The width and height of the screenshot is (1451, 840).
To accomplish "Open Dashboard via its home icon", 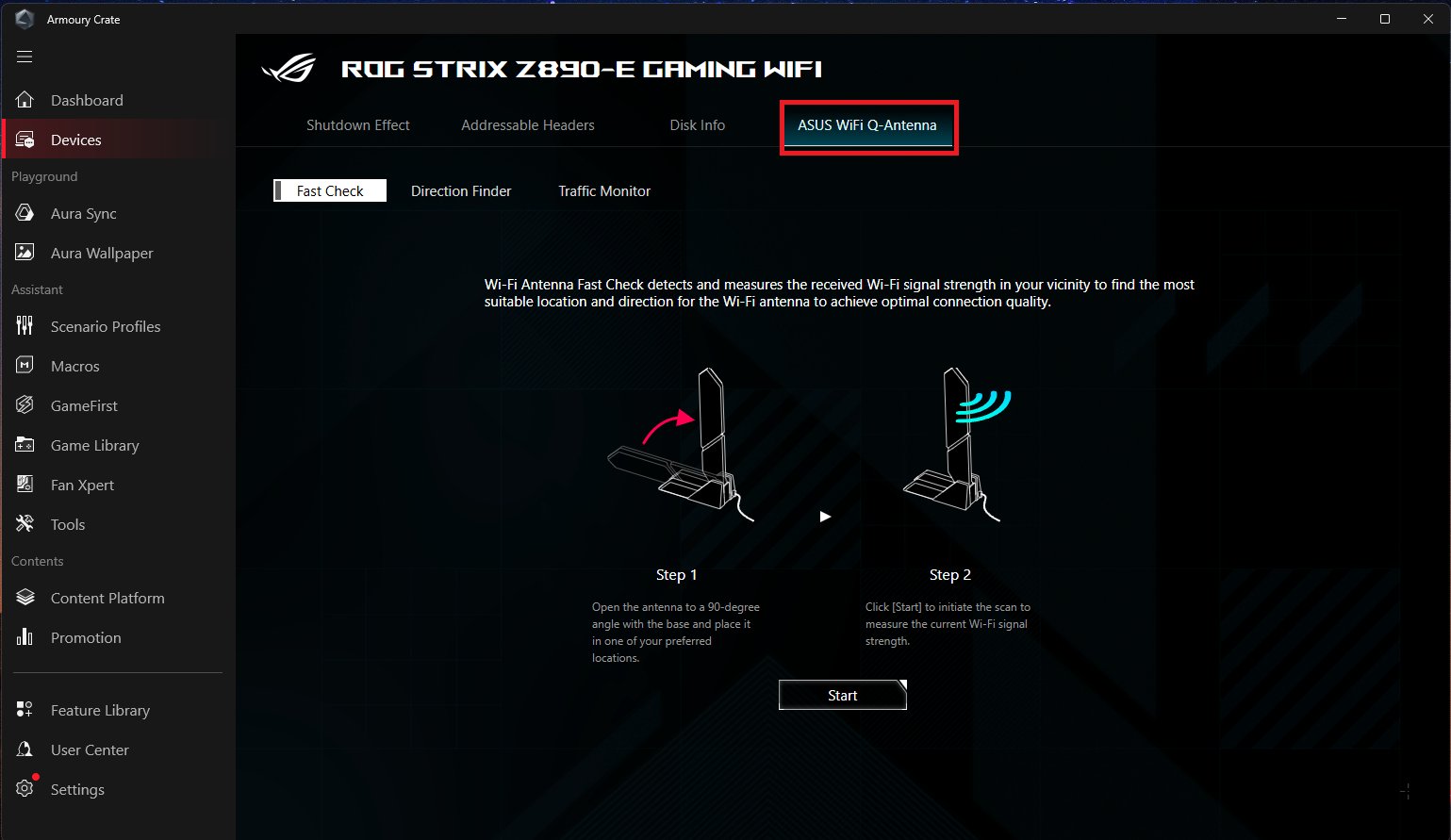I will coord(25,100).
